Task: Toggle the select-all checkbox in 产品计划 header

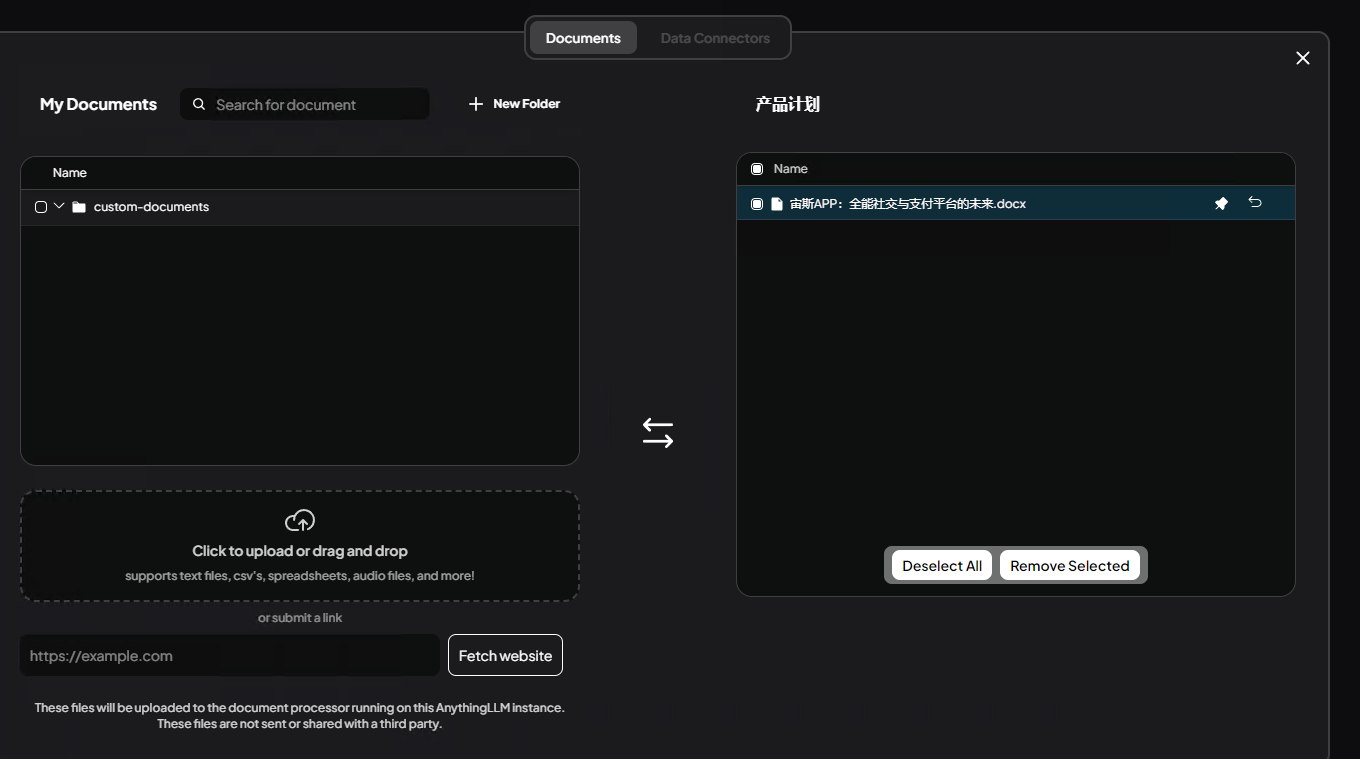Action: tap(757, 169)
